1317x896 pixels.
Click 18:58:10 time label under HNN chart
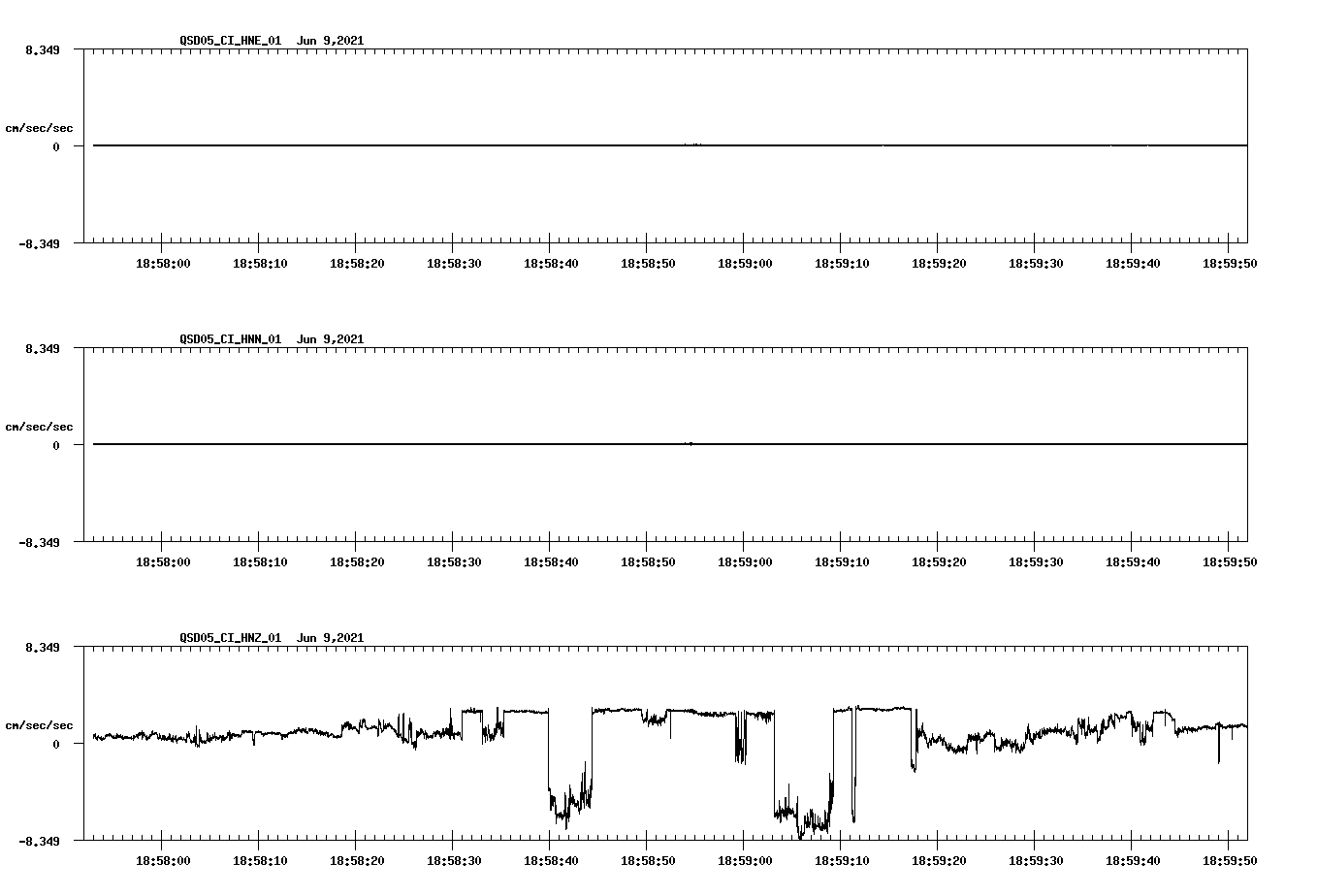pyautogui.click(x=260, y=561)
